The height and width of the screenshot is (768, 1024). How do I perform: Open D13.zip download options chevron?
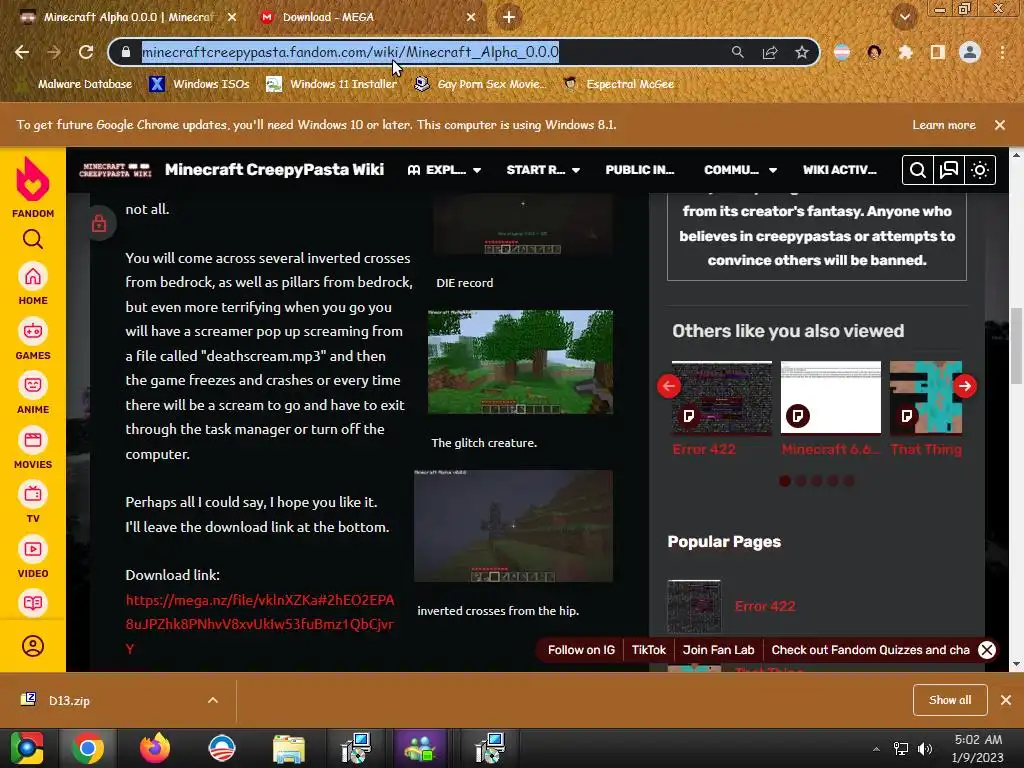(x=213, y=700)
